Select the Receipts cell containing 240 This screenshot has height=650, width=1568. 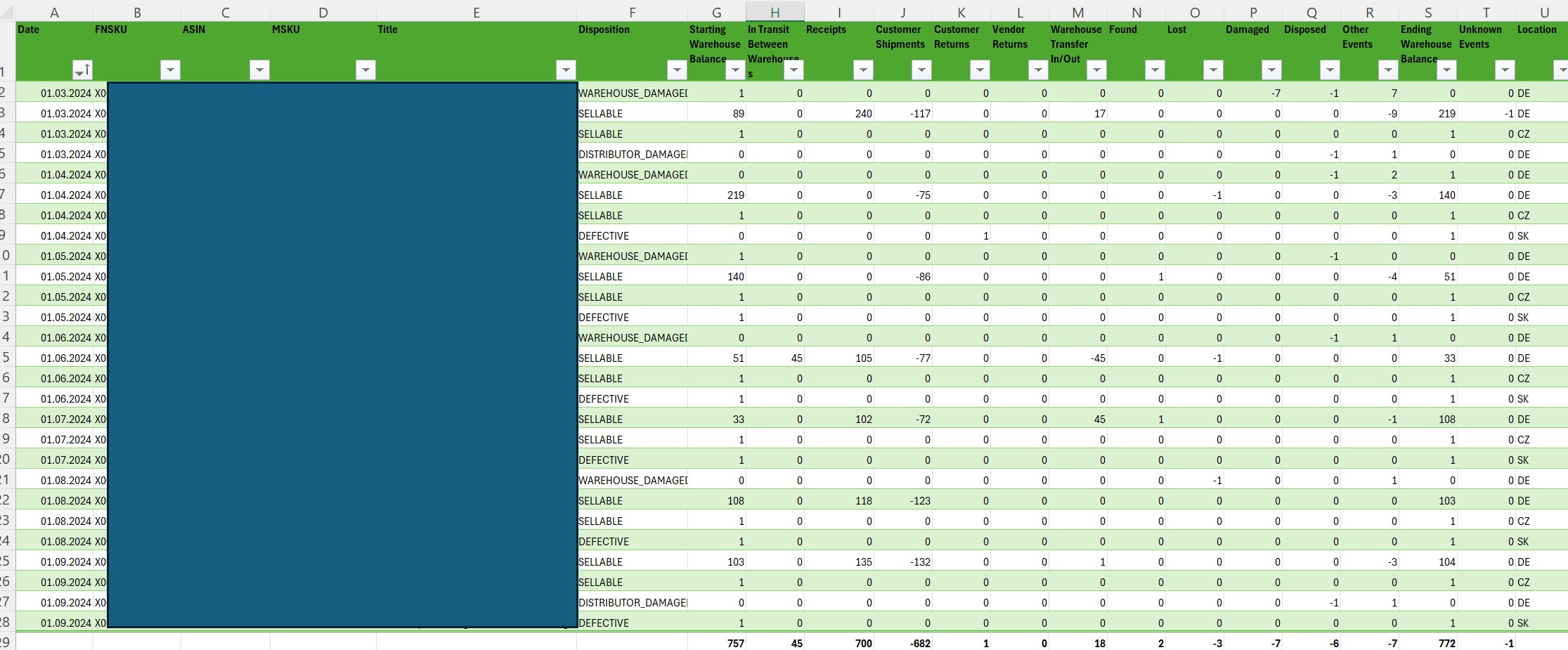[839, 113]
